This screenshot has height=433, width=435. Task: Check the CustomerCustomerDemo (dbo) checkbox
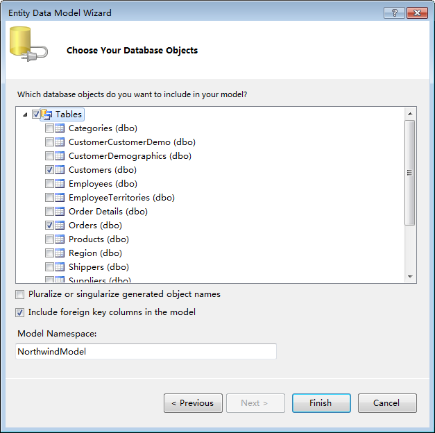click(49, 142)
